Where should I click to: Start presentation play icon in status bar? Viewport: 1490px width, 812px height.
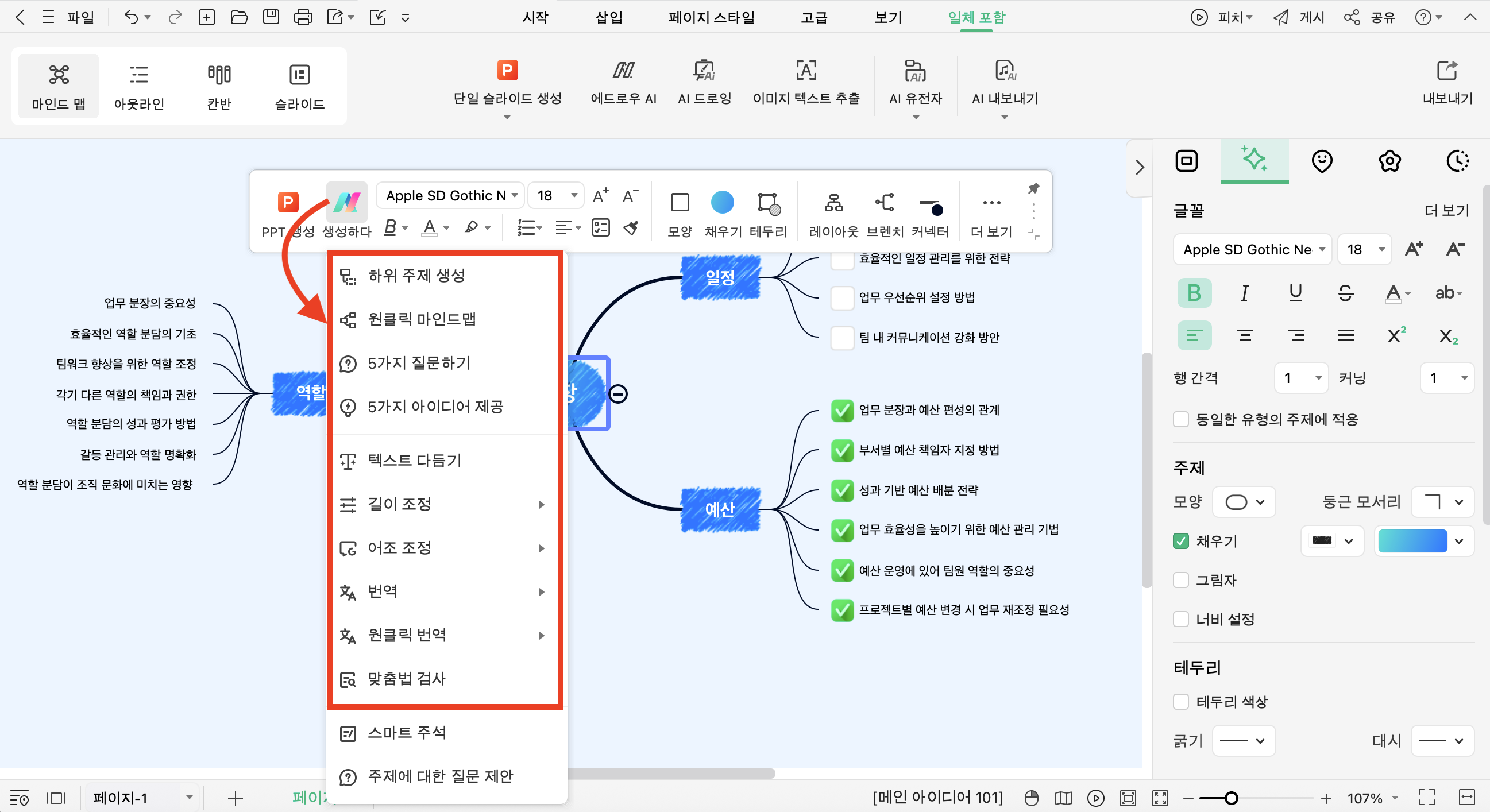(x=1095, y=798)
